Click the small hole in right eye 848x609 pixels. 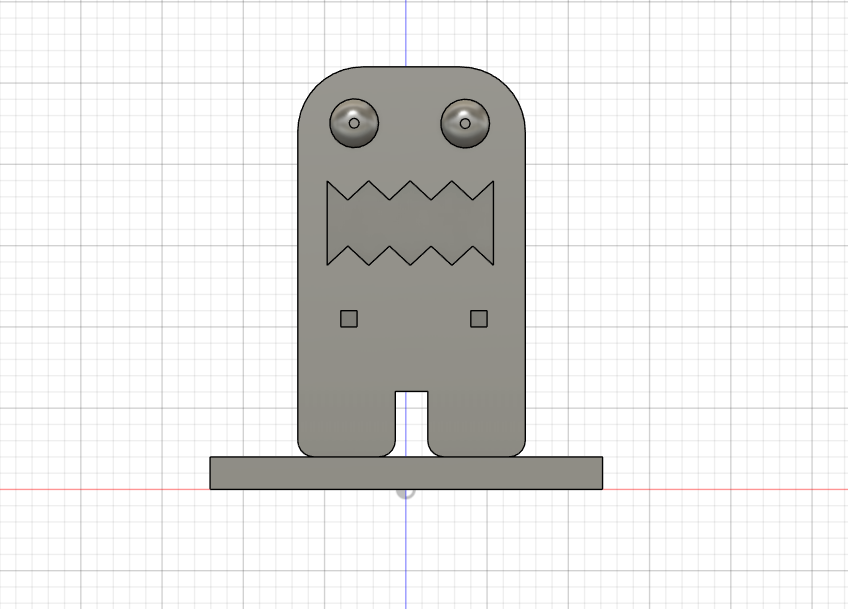[464, 124]
